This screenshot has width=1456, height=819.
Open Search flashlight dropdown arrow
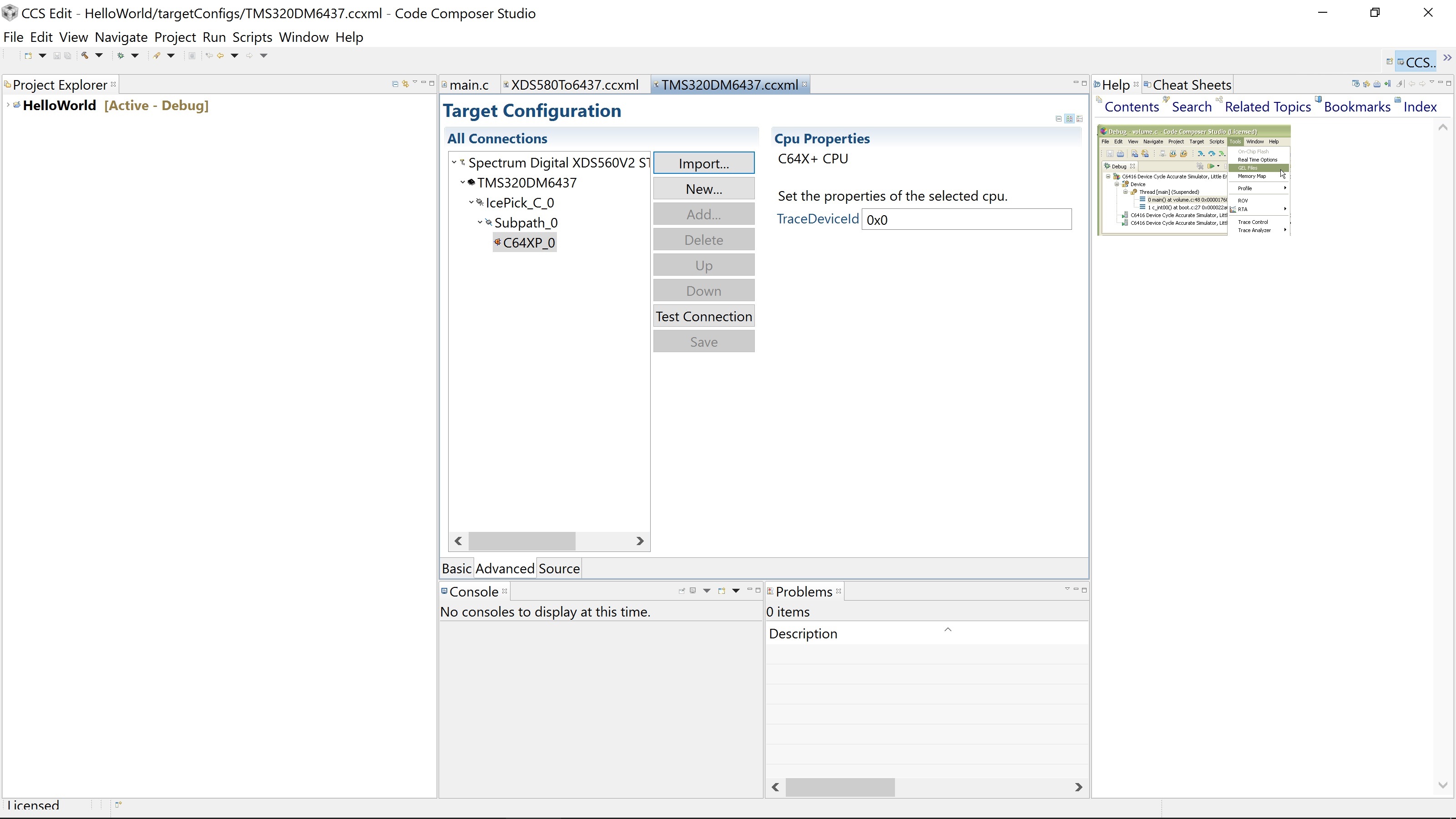coord(171,56)
